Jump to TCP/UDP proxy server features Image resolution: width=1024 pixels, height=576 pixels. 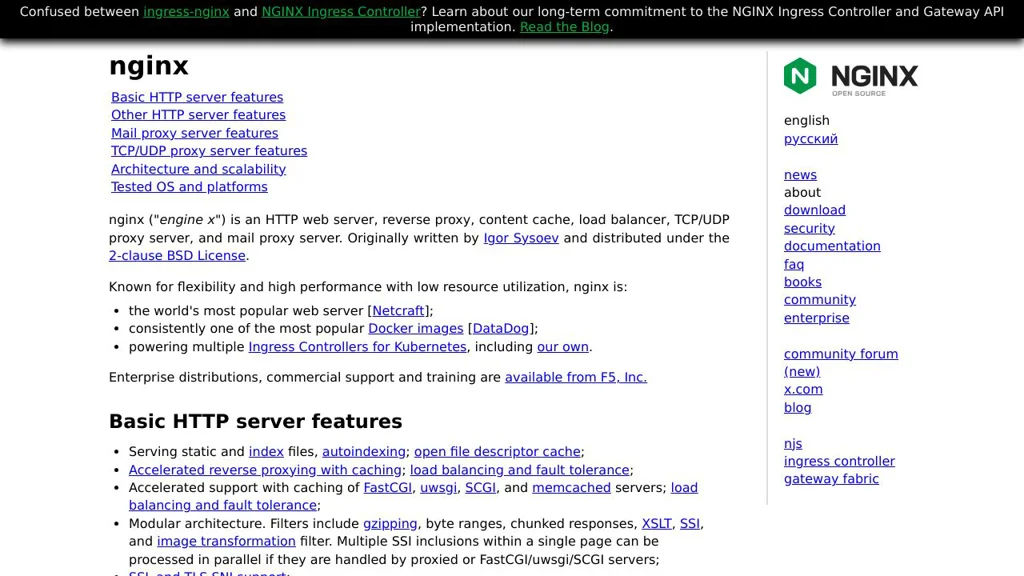pyautogui.click(x=209, y=150)
